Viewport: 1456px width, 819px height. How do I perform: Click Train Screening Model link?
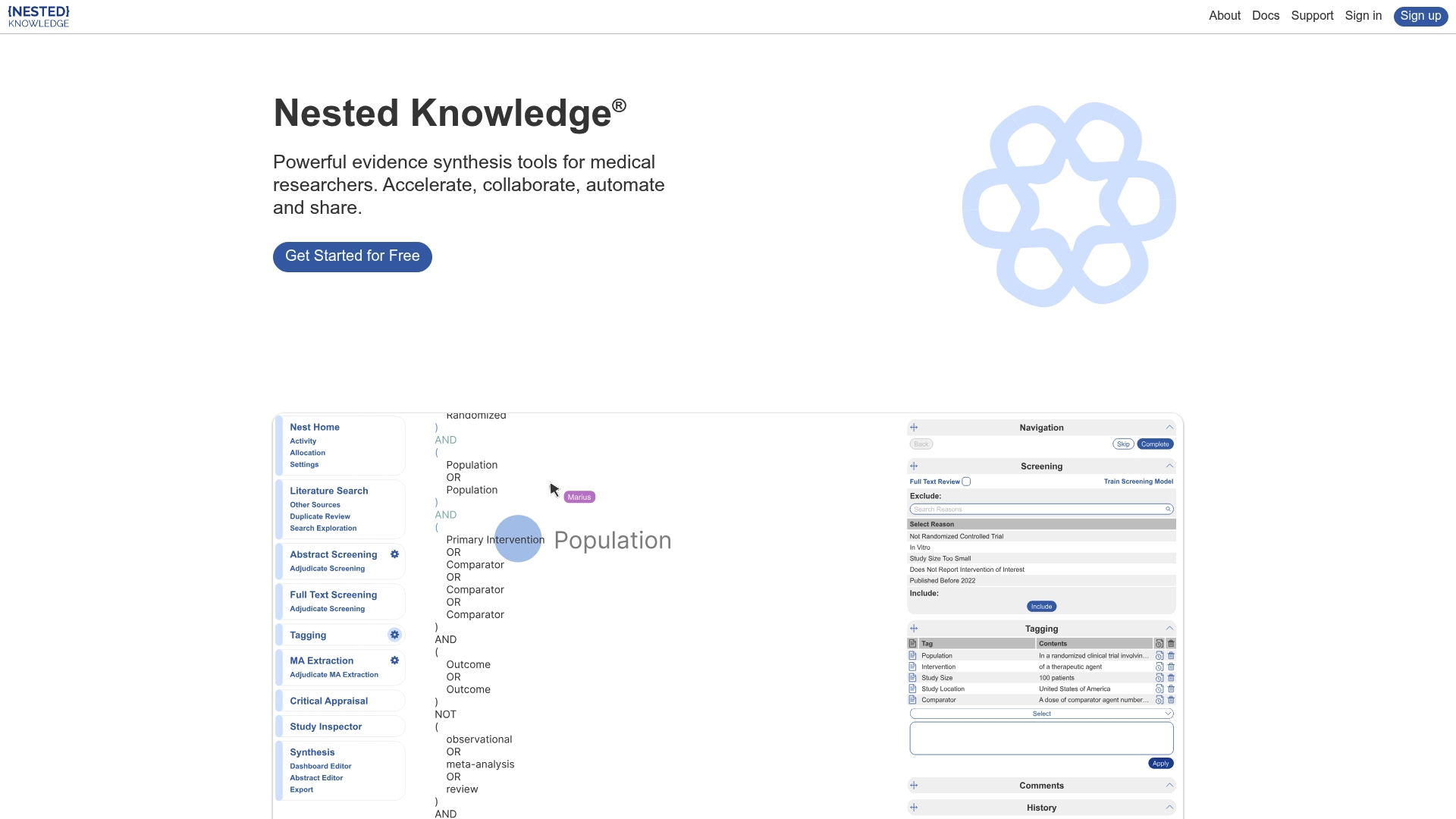click(x=1138, y=482)
